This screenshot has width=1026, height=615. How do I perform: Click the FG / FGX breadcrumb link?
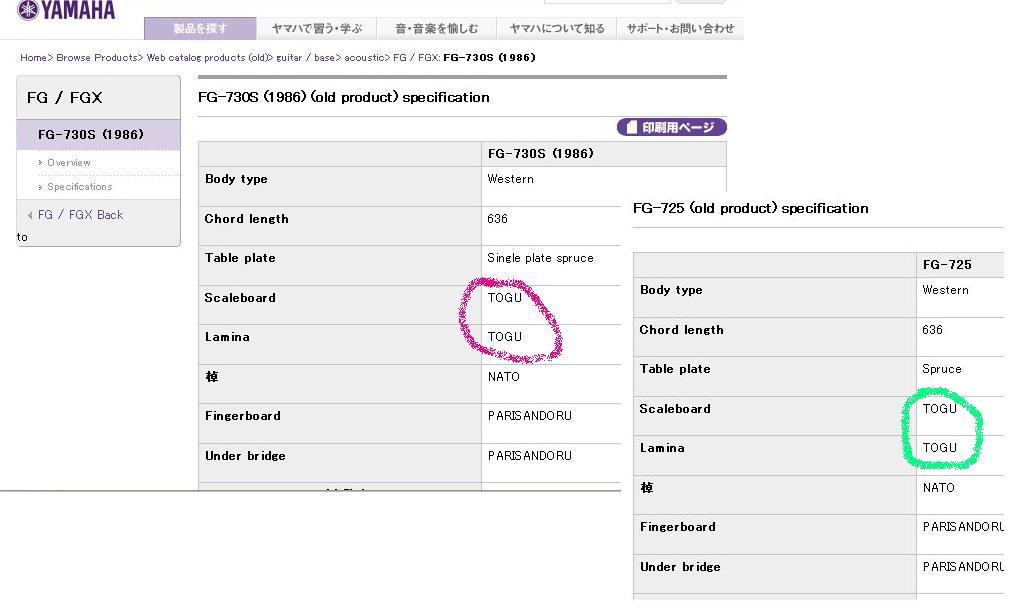coord(416,58)
